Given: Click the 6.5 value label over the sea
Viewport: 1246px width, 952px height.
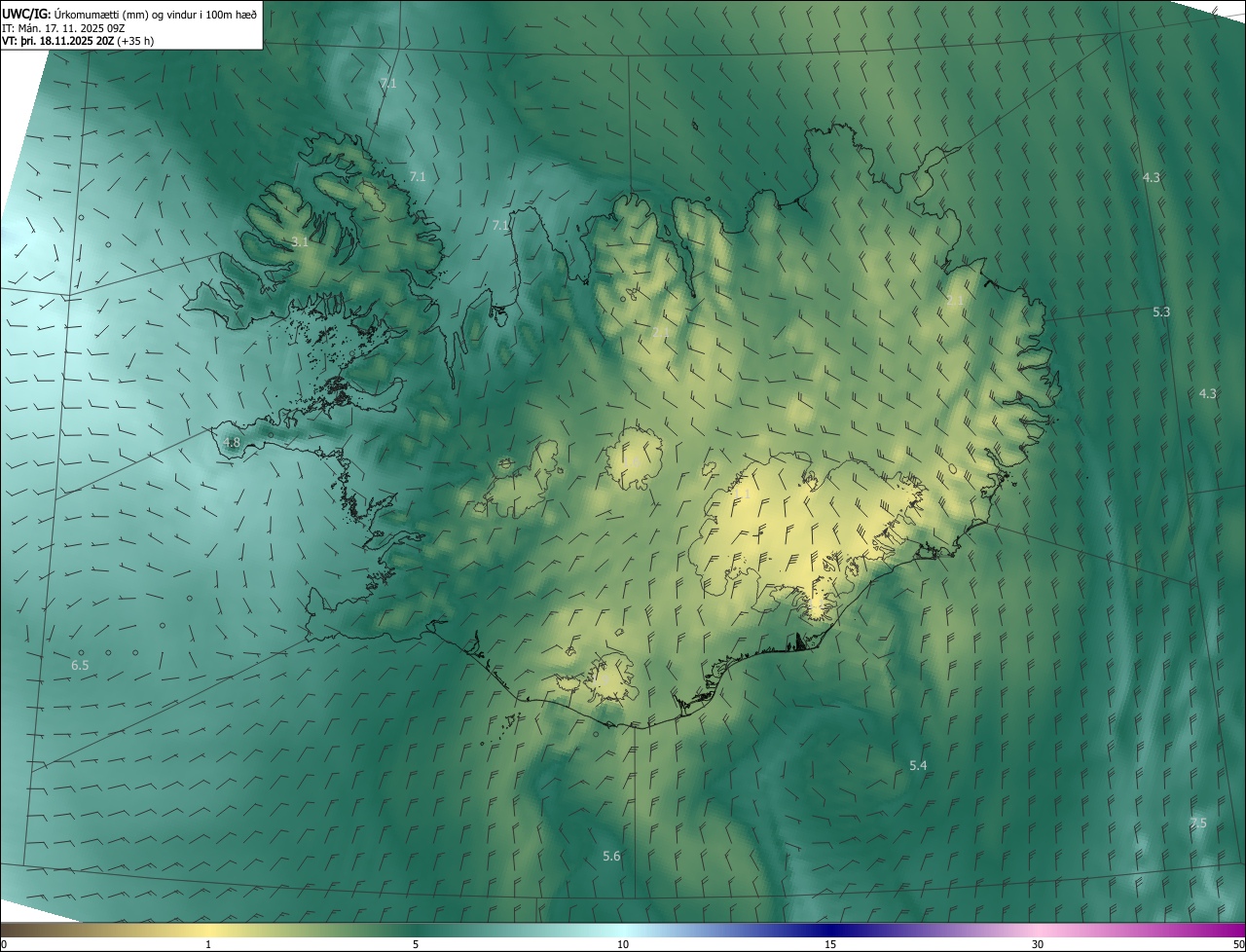Looking at the screenshot, I should pyautogui.click(x=80, y=665).
